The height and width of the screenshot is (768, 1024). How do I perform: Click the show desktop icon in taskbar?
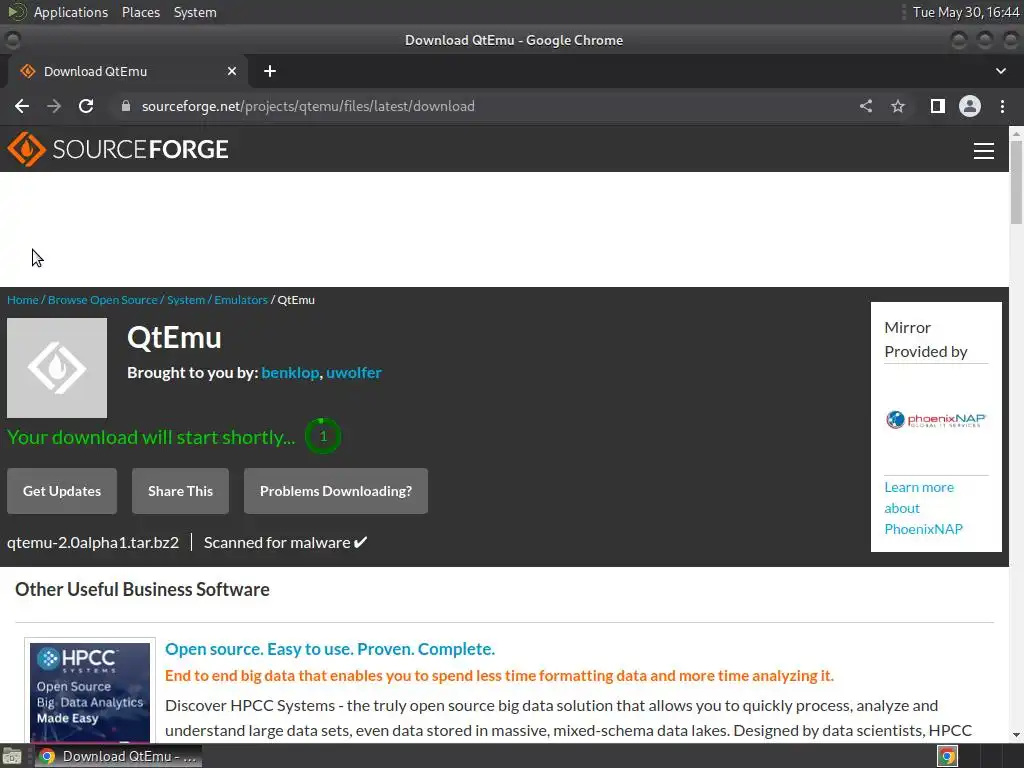click(x=12, y=756)
